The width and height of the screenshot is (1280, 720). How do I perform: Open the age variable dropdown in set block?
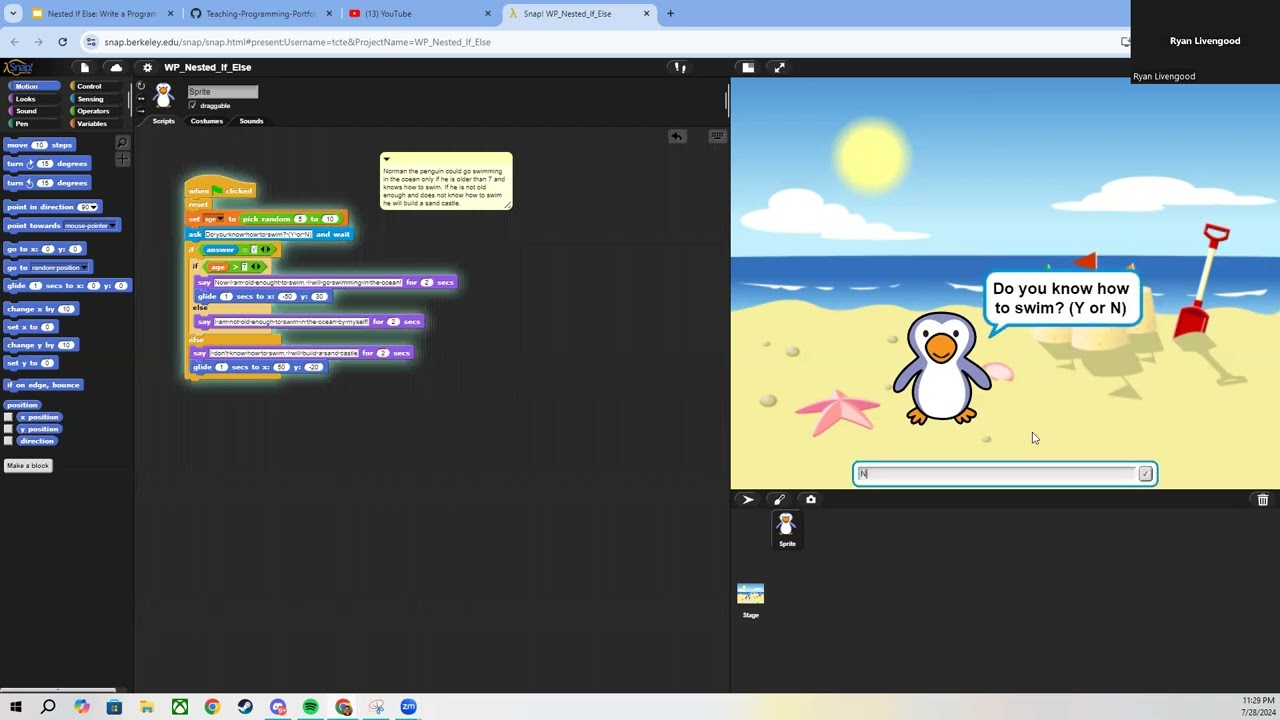220,219
